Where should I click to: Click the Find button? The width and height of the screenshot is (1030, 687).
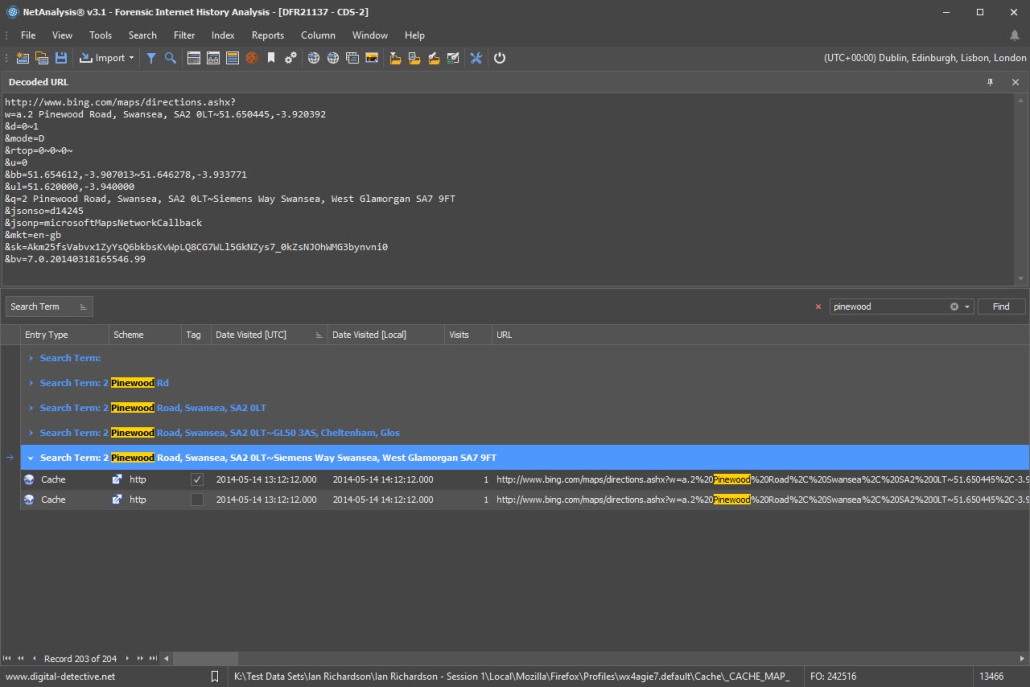[x=1001, y=307]
